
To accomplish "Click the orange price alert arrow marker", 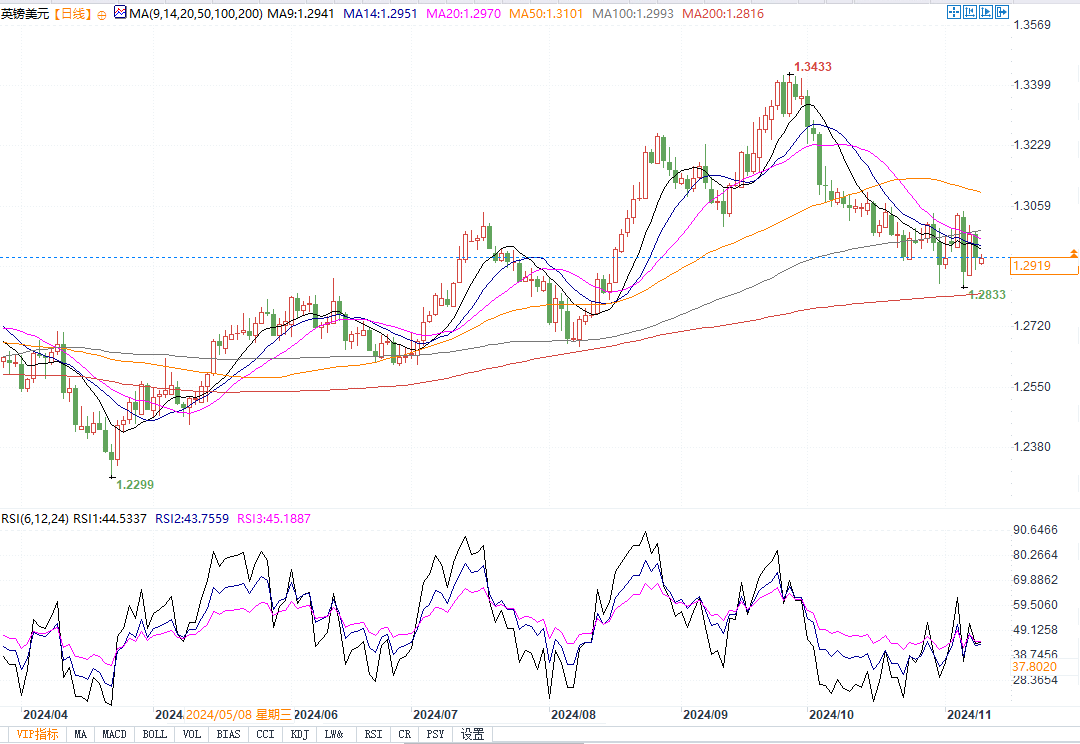I will click(1073, 254).
